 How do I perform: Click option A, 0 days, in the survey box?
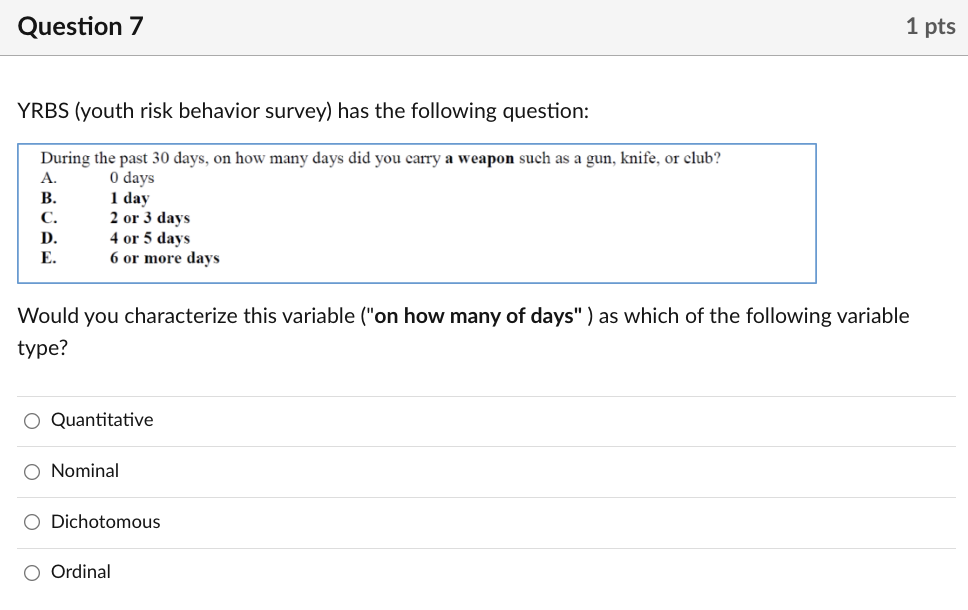pyautogui.click(x=130, y=177)
